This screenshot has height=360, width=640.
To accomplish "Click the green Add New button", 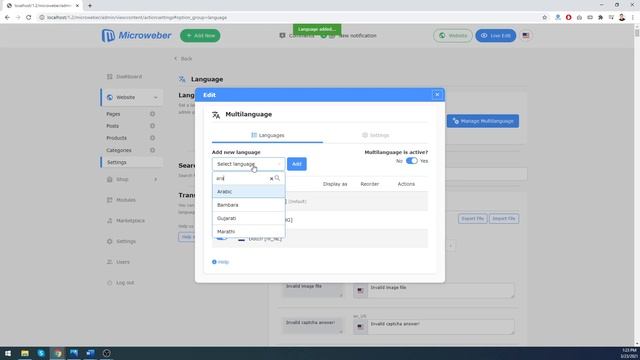I will tap(200, 36).
